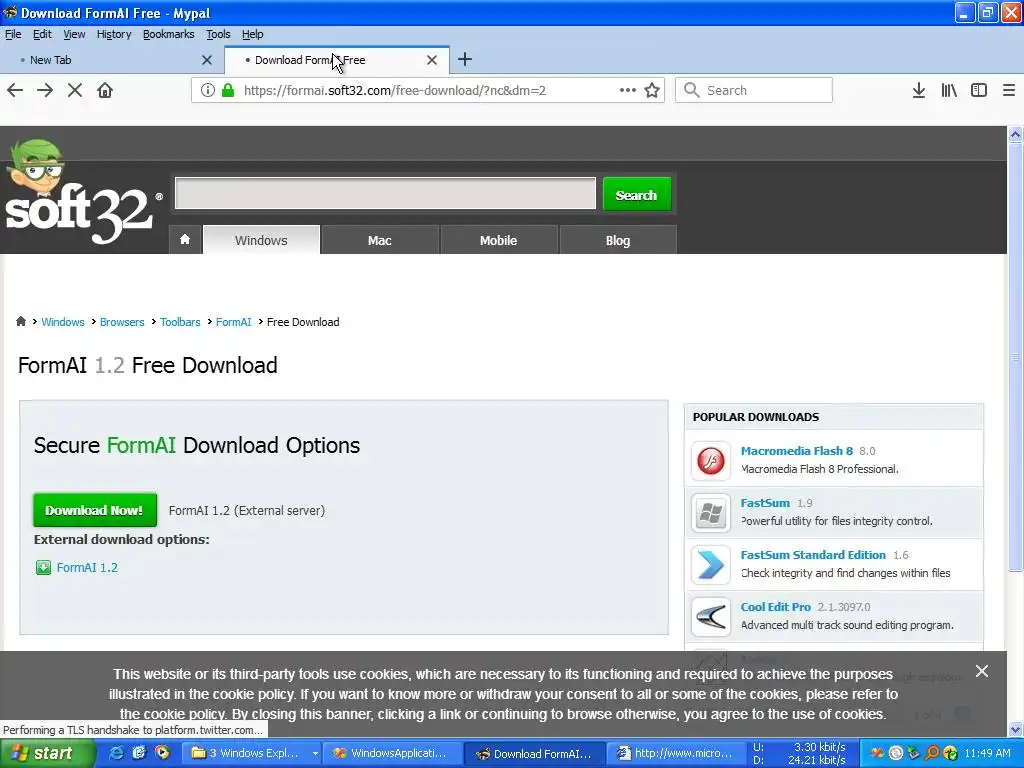The width and height of the screenshot is (1024, 768).
Task: Open the hamburger application menu
Action: (x=1009, y=90)
